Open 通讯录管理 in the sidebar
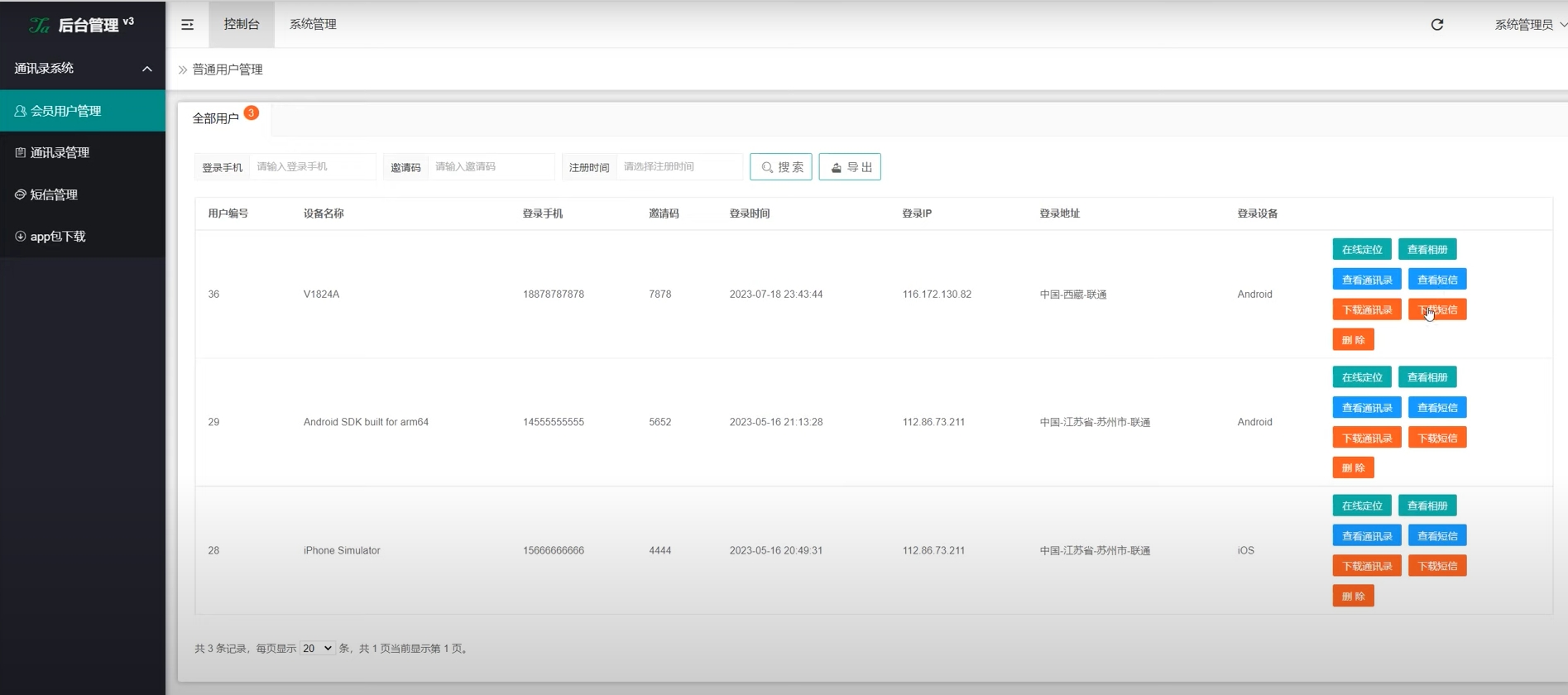 (83, 152)
